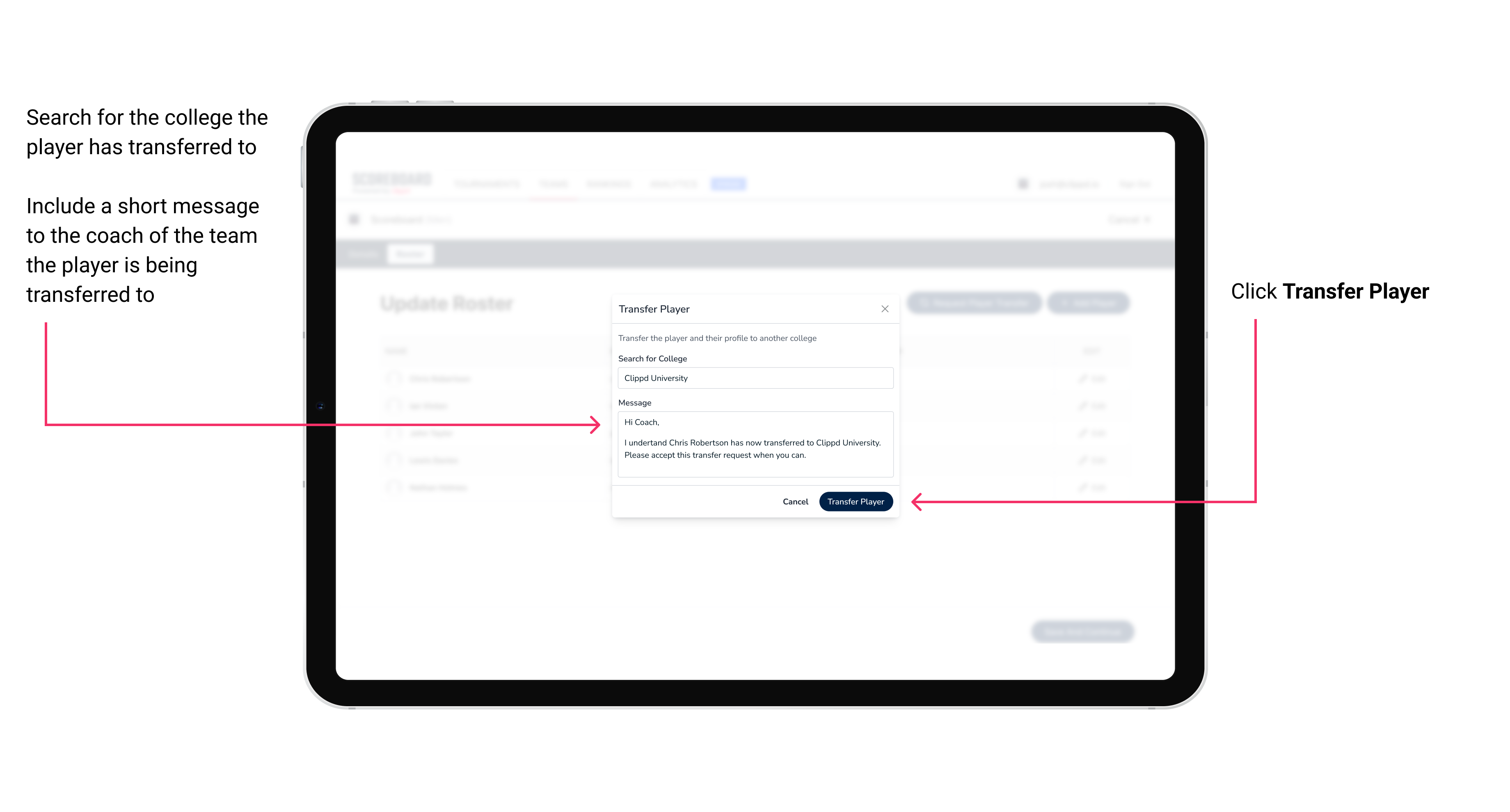Expand the college search suggestions dropdown
Screen dimensions: 1510x812
click(752, 378)
